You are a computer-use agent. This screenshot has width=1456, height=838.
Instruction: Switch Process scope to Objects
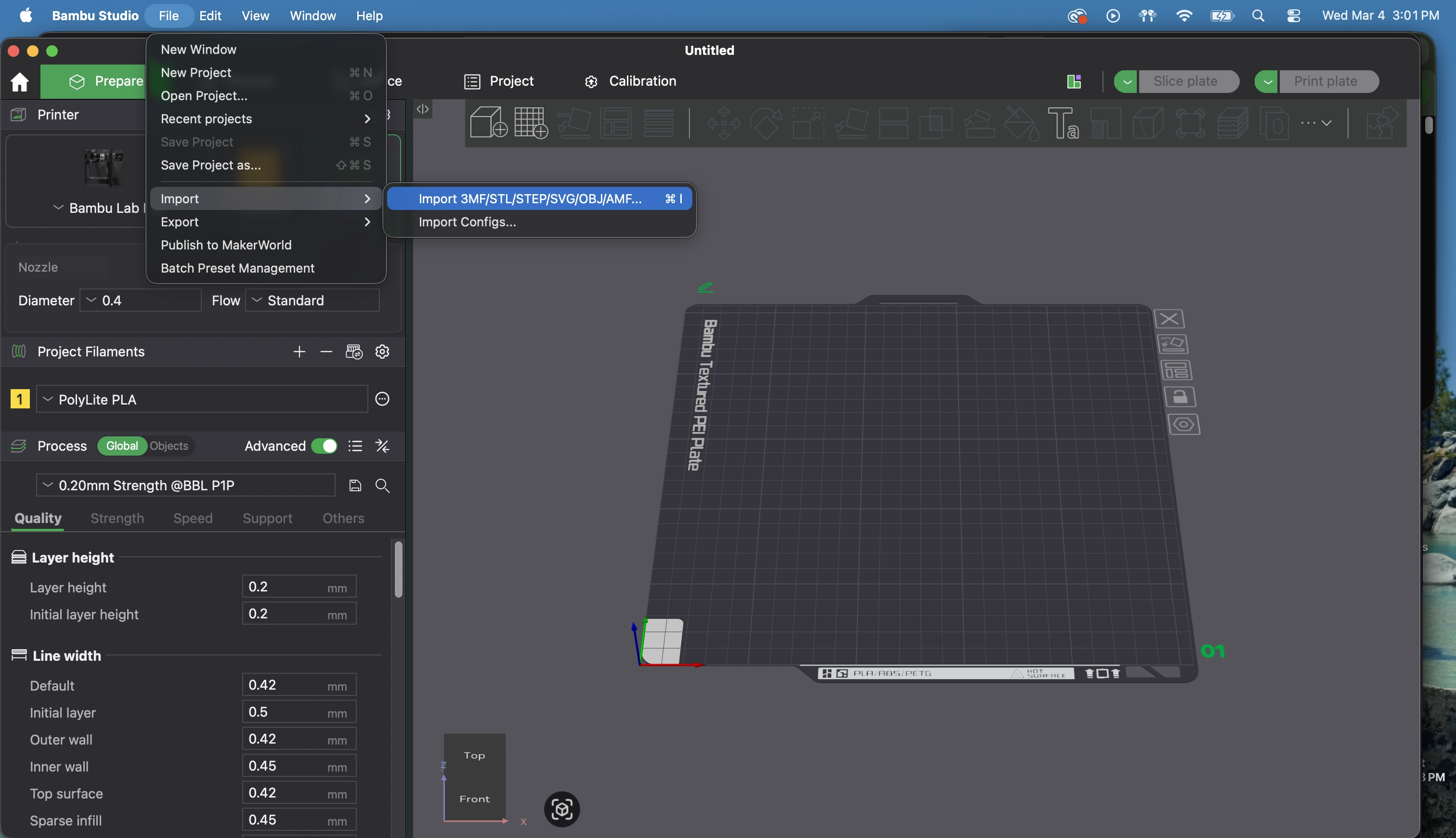tap(169, 446)
